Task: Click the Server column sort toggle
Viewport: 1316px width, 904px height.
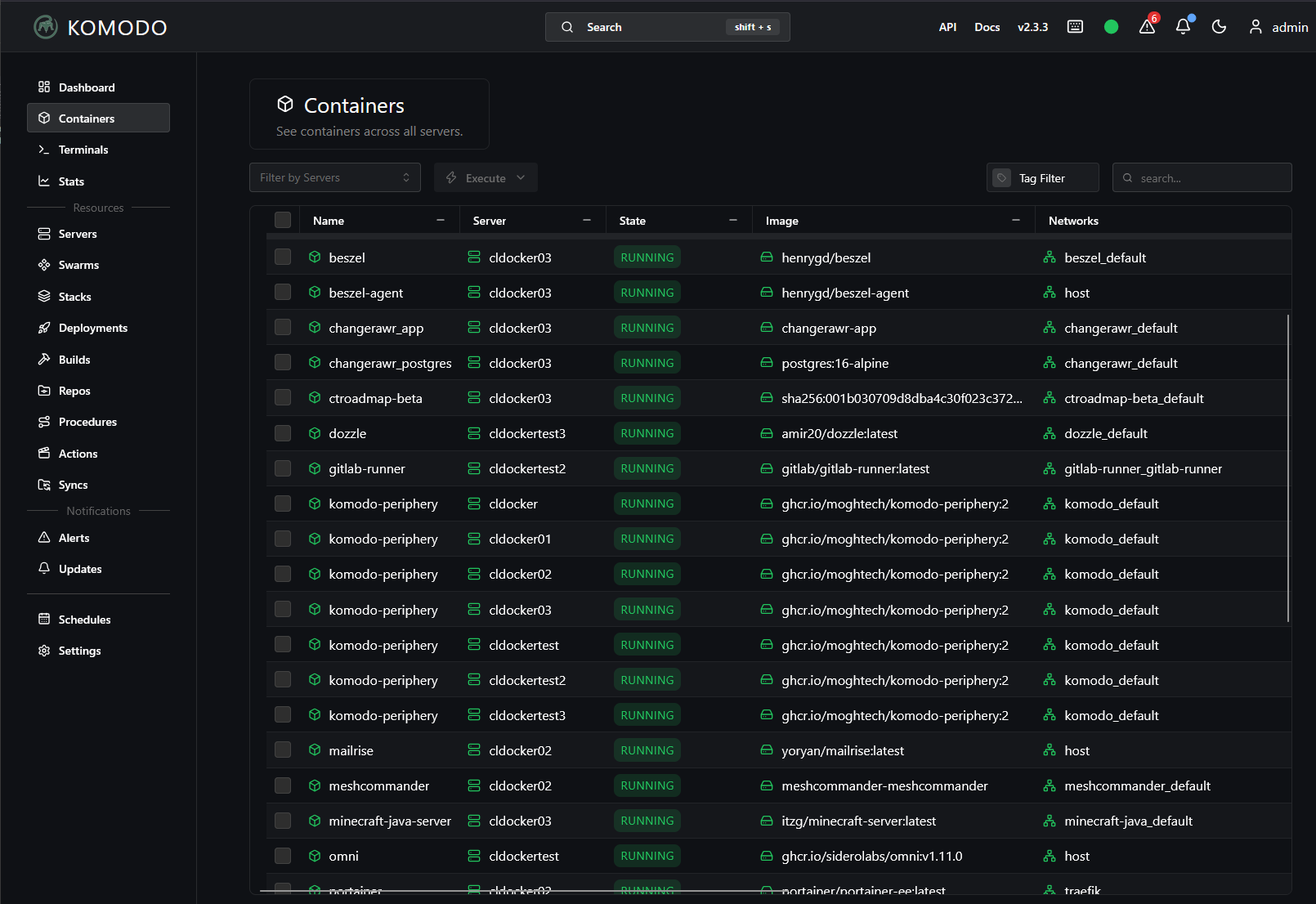Action: 587,221
